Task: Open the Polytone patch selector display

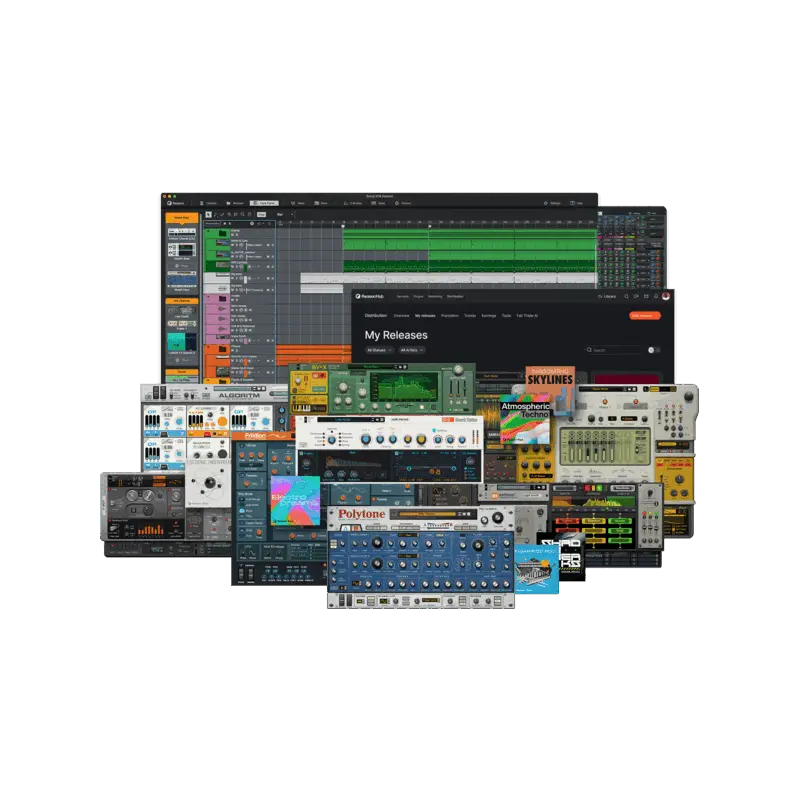Action: click(427, 514)
